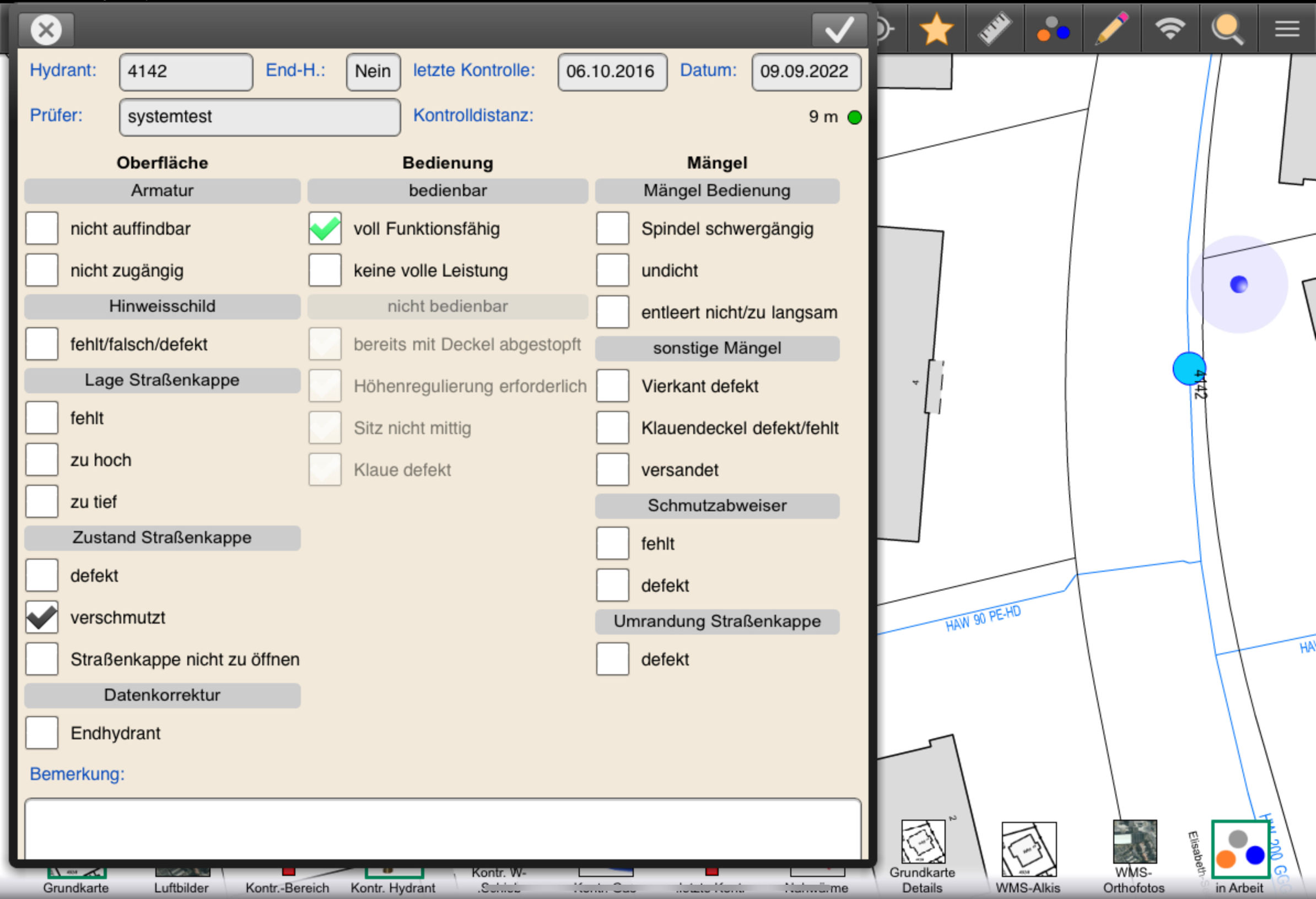Enable the Endhydrant checkbox
This screenshot has width=1316, height=899.
pyautogui.click(x=42, y=733)
